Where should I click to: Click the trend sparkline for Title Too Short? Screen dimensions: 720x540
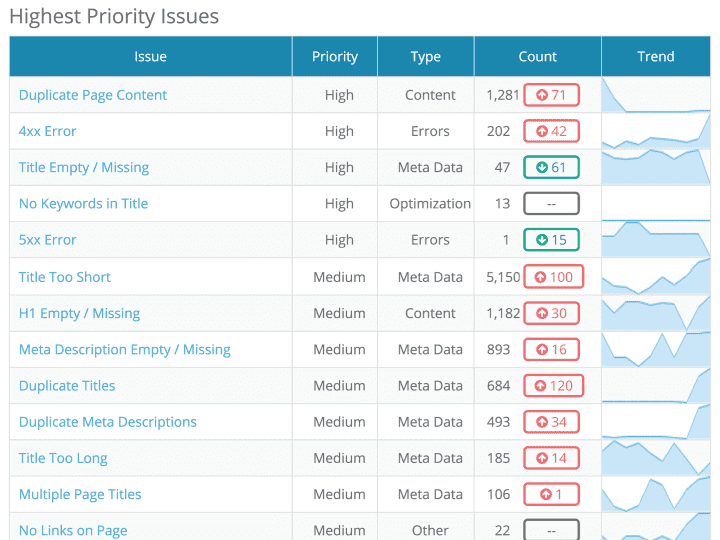point(656,277)
